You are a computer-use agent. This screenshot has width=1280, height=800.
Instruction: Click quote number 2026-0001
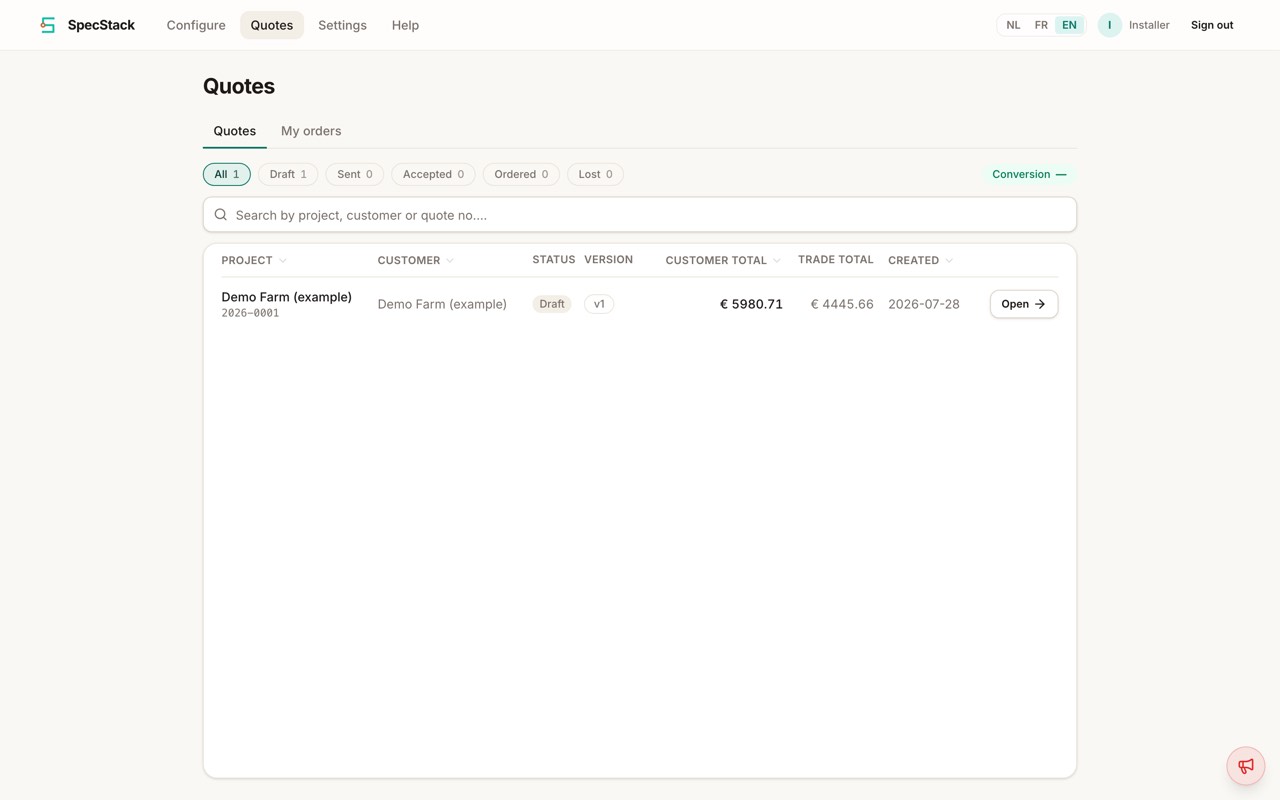(250, 313)
